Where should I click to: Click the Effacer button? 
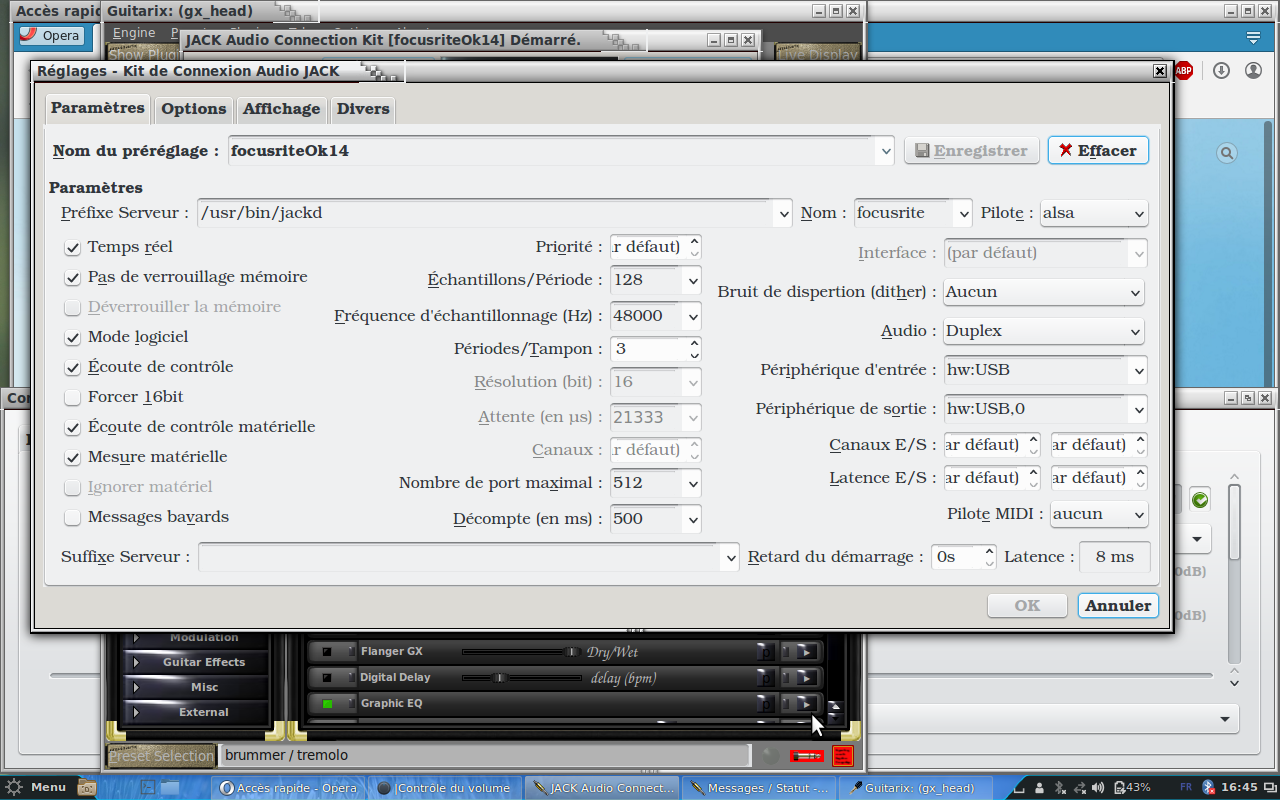[x=1098, y=151]
